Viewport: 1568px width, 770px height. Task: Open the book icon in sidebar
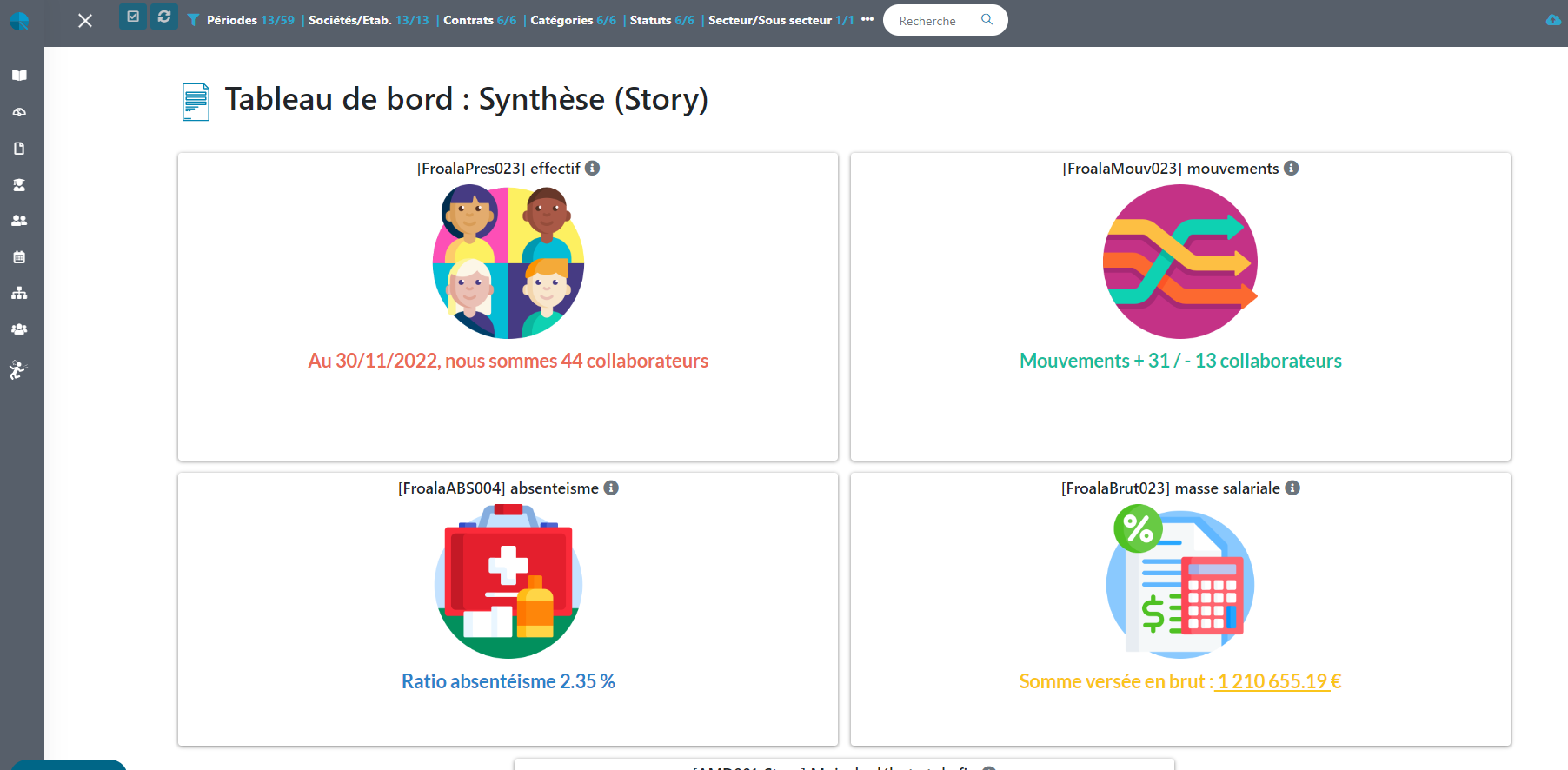19,76
